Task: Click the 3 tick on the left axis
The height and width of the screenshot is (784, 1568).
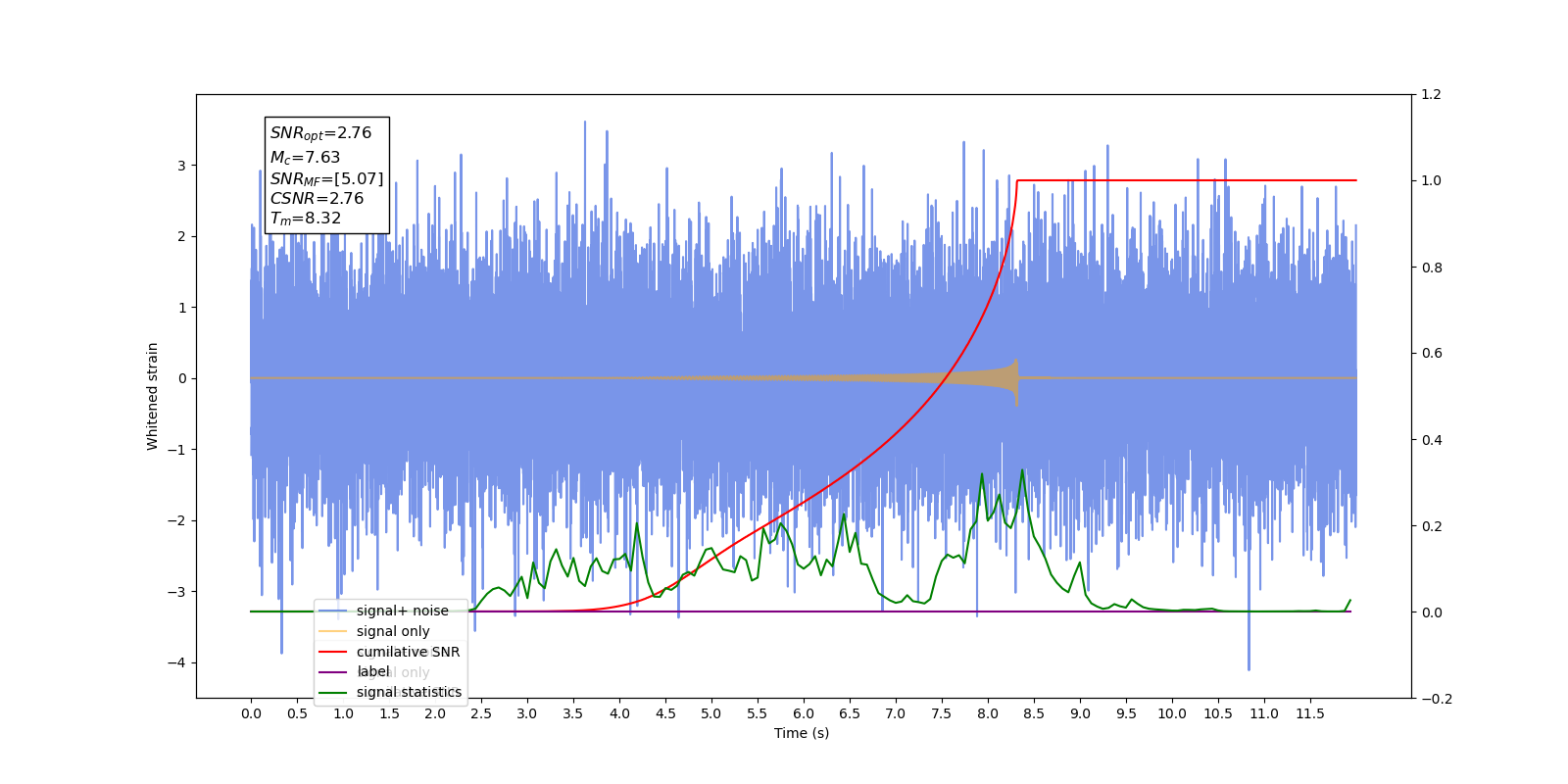Action: (181, 166)
